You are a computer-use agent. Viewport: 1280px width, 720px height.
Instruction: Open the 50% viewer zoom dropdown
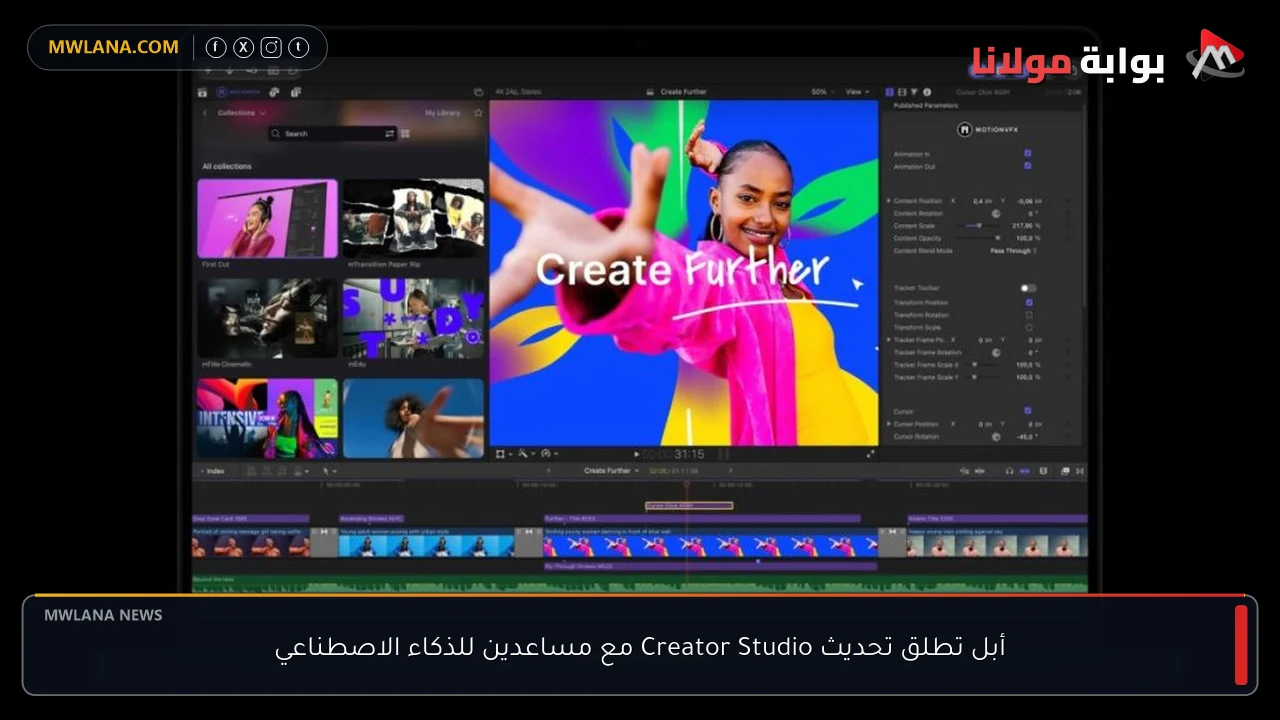(822, 92)
